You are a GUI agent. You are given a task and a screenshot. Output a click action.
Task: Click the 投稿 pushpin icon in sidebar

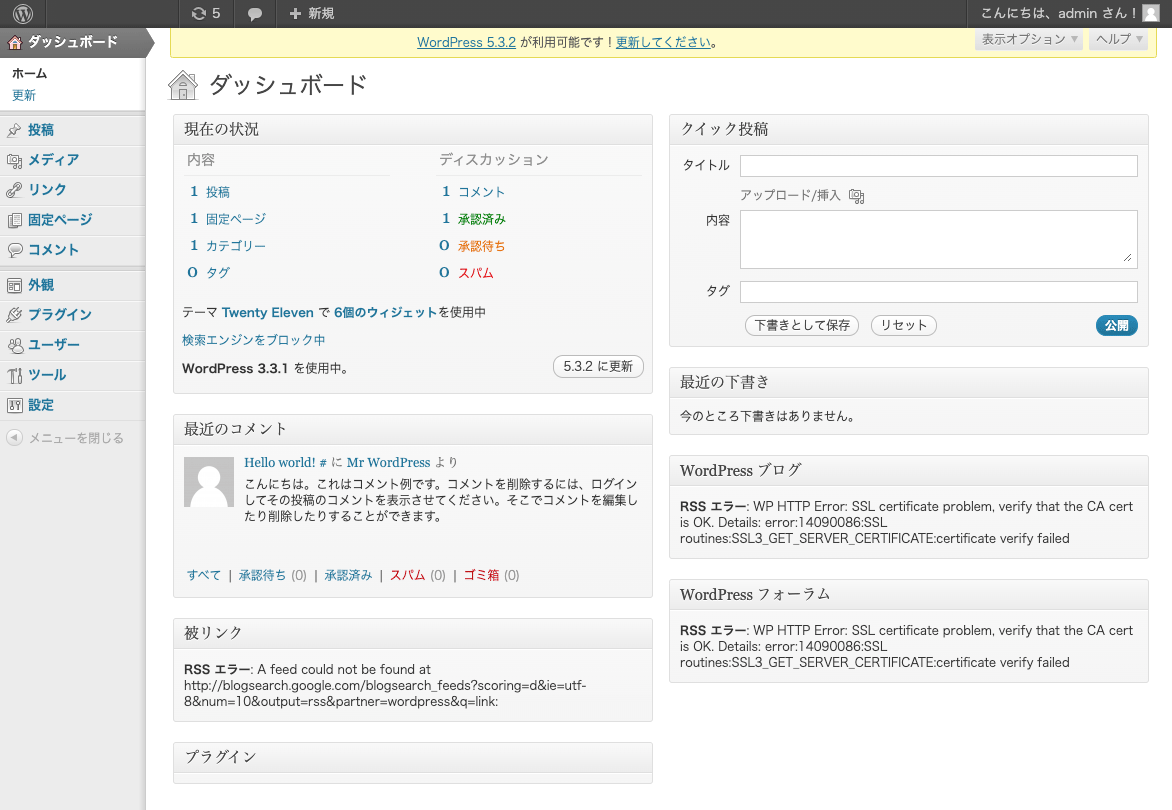click(x=14, y=131)
